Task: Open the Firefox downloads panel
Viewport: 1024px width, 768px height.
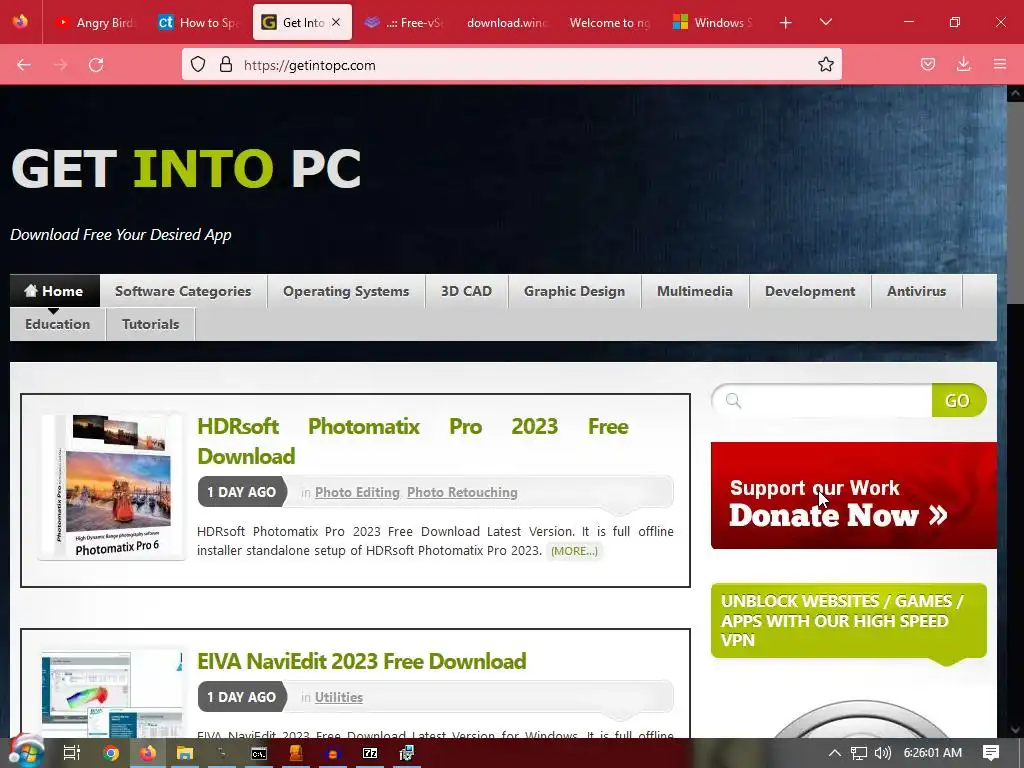Action: pos(963,65)
